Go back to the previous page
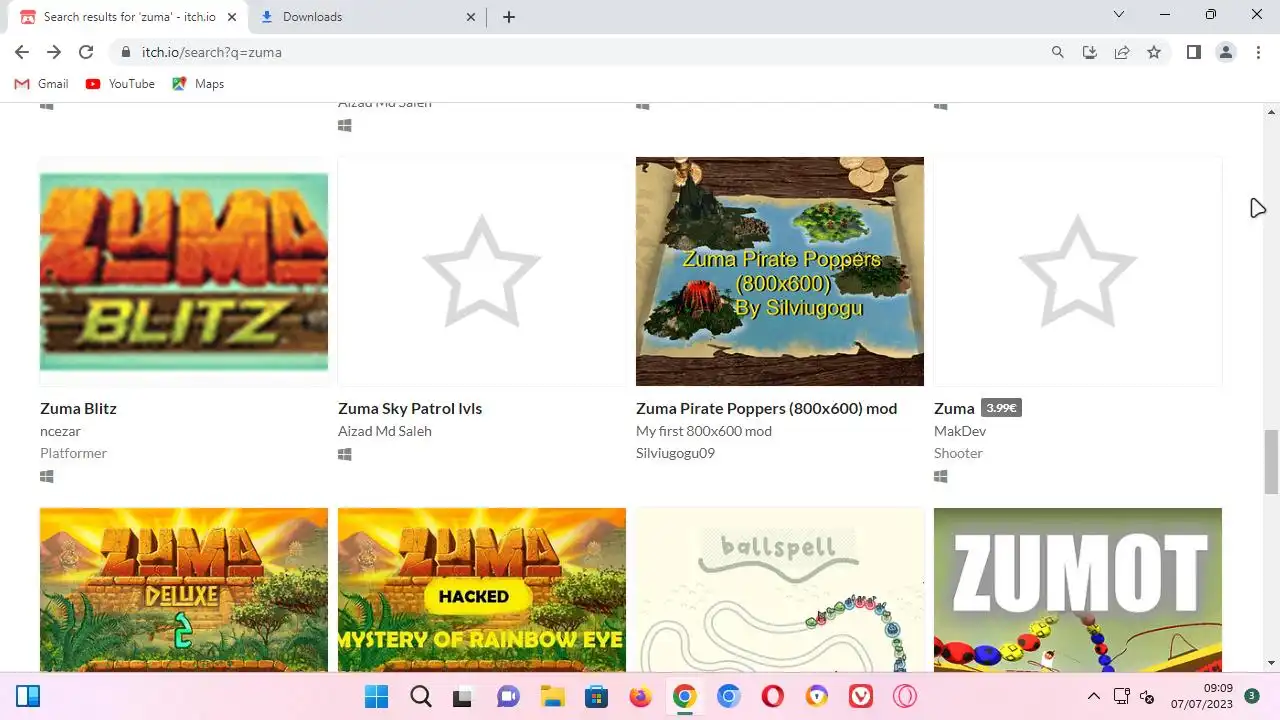The width and height of the screenshot is (1280, 720). 22,52
